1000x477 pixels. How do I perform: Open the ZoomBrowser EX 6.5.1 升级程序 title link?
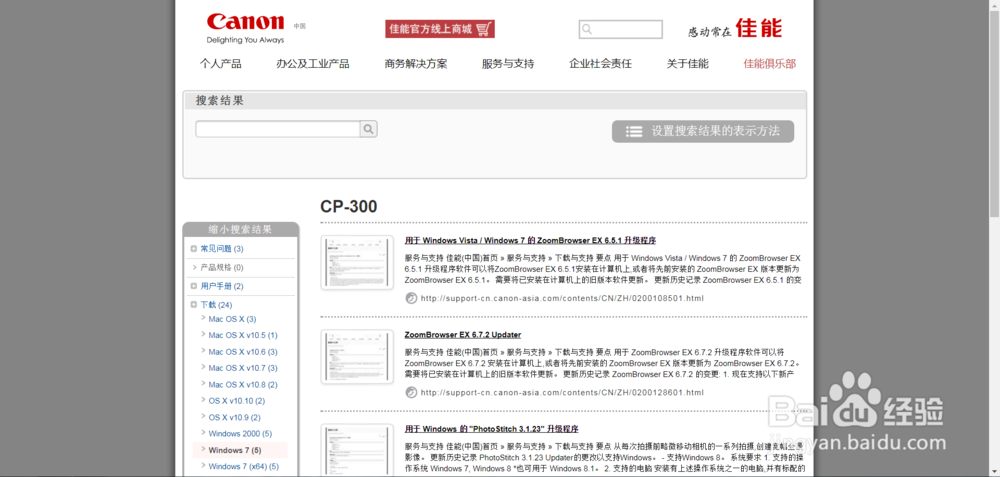tap(531, 240)
